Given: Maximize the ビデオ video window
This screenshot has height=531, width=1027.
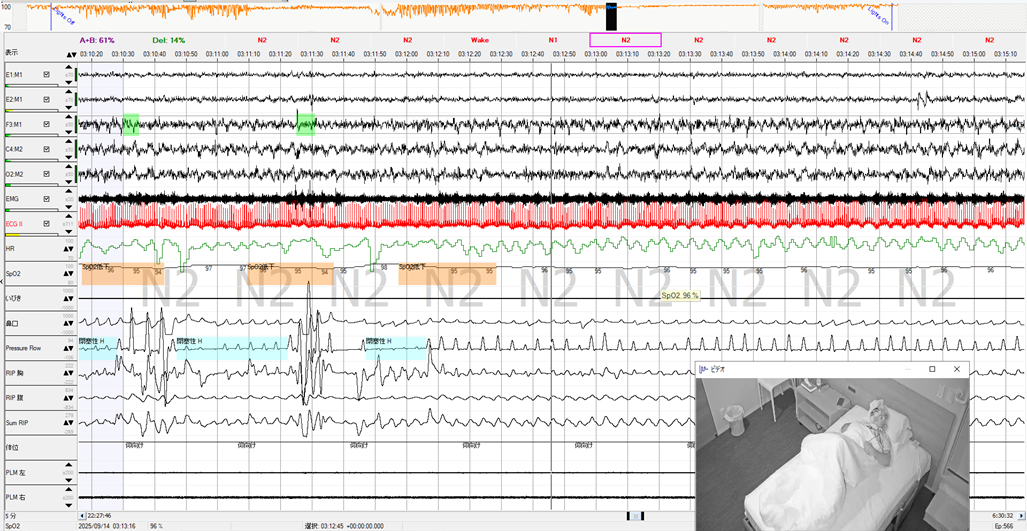Looking at the screenshot, I should pyautogui.click(x=932, y=369).
